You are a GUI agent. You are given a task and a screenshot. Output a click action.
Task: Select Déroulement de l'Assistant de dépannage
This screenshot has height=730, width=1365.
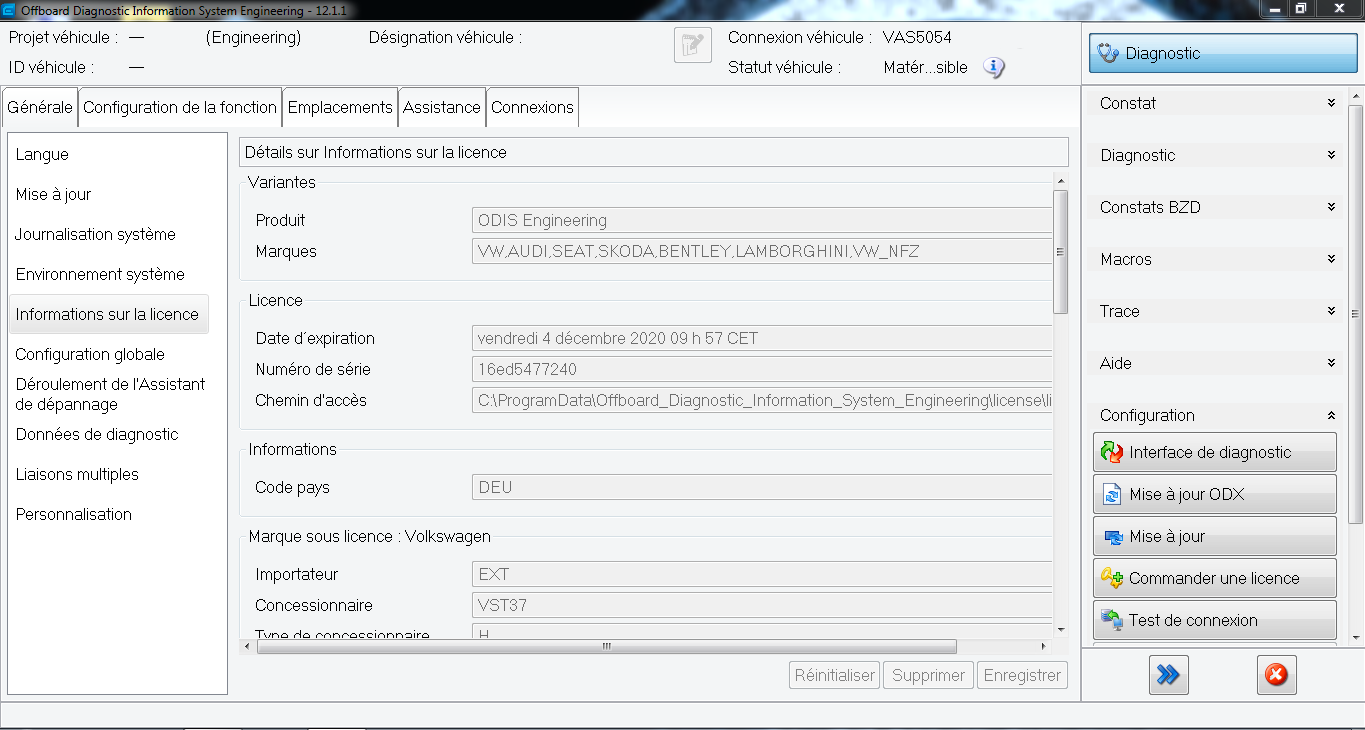[x=108, y=394]
